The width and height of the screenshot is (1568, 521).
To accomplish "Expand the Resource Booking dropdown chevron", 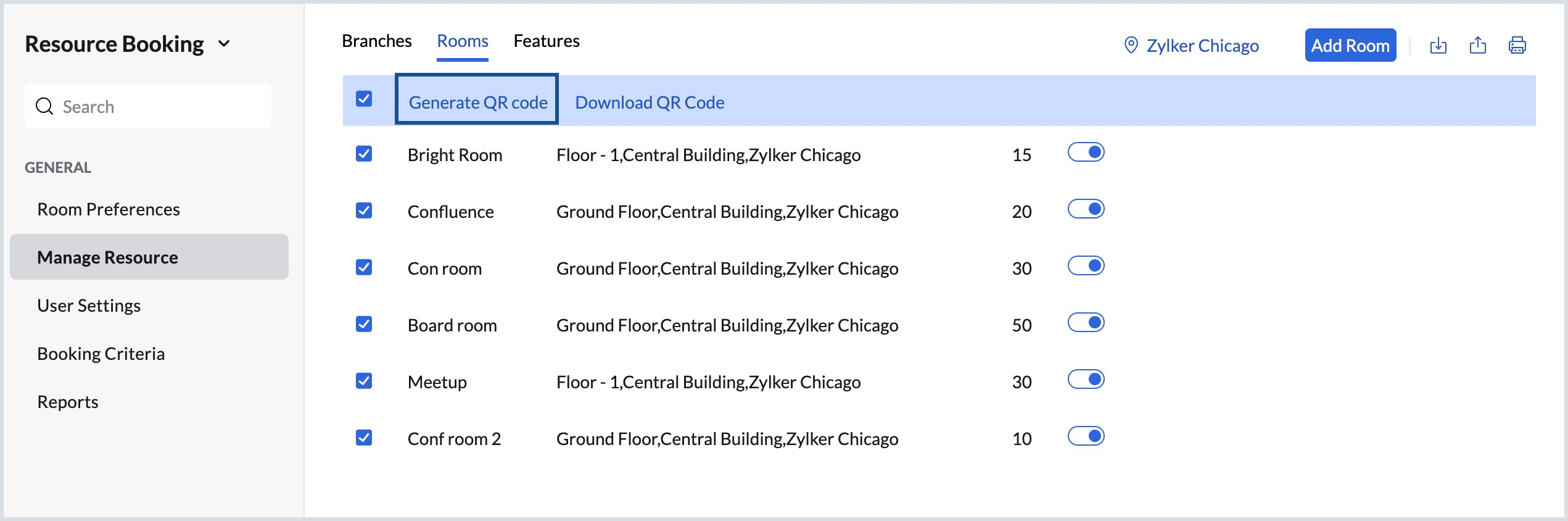I will tap(225, 44).
